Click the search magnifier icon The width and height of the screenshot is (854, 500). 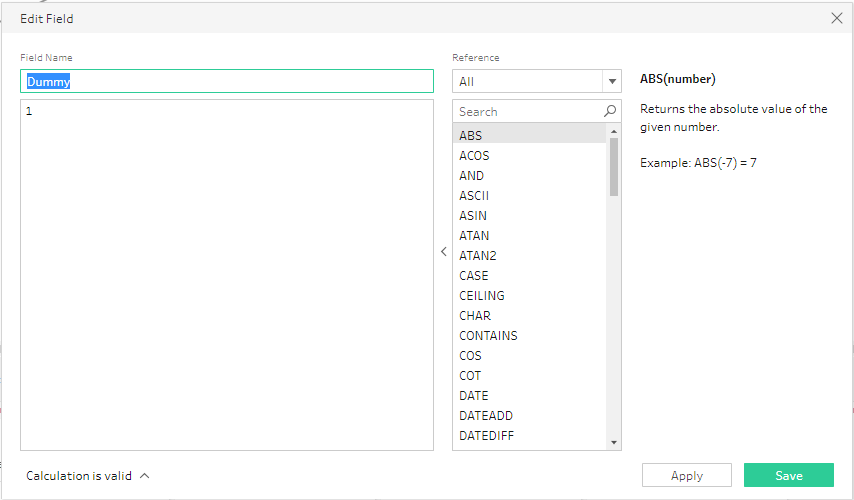[610, 112]
